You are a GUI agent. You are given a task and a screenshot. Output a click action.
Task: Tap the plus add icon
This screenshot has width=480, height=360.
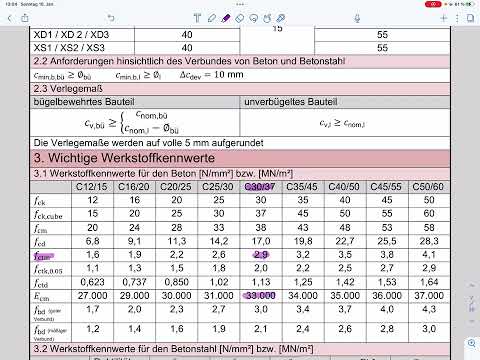tap(444, 18)
